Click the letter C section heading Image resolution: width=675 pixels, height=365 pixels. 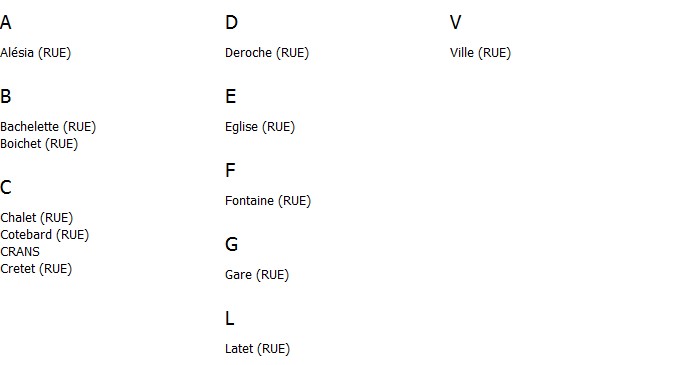tap(6, 187)
